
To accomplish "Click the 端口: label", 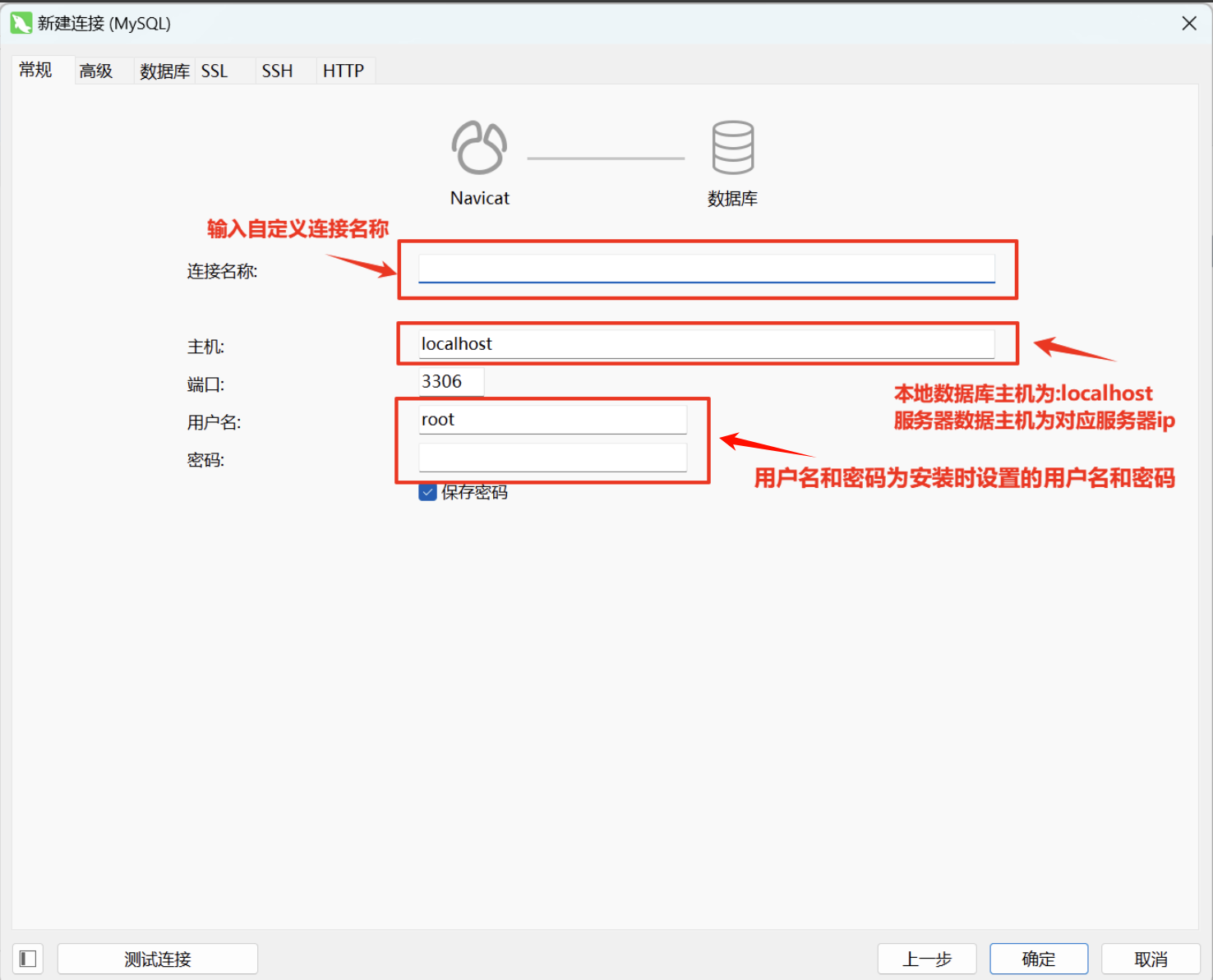I will pos(205,384).
